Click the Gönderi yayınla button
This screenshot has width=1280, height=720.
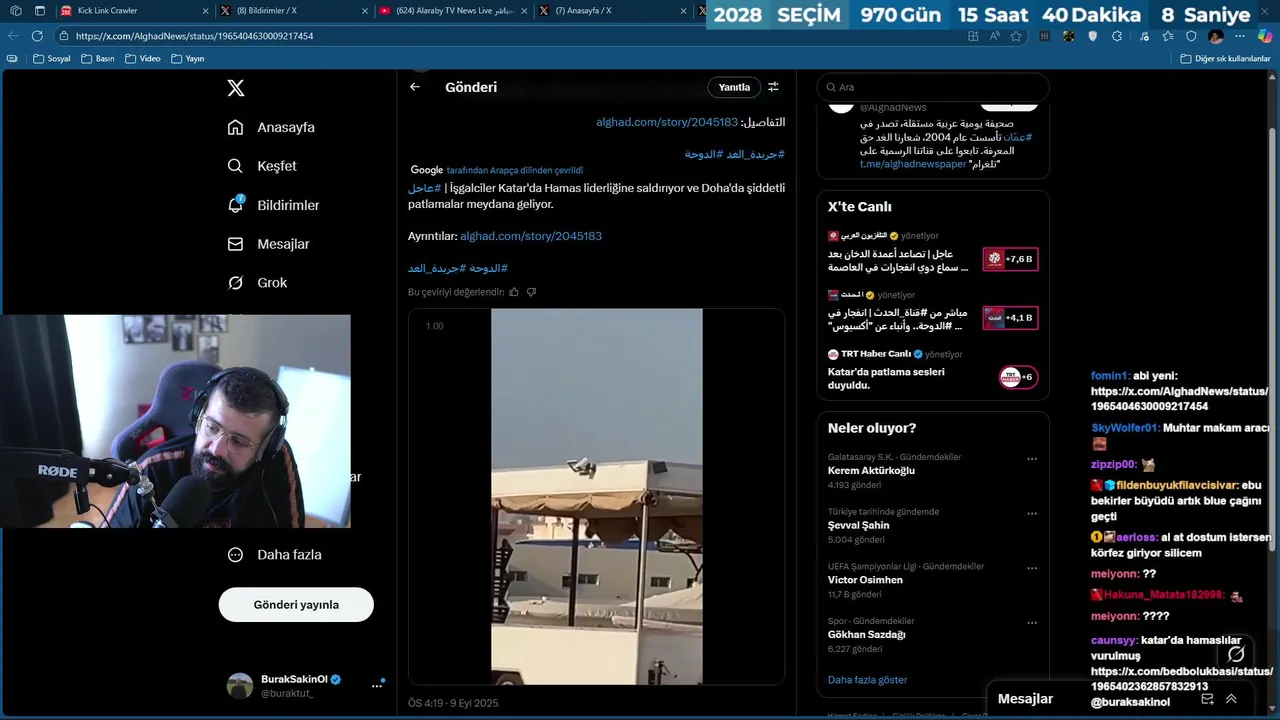point(296,604)
